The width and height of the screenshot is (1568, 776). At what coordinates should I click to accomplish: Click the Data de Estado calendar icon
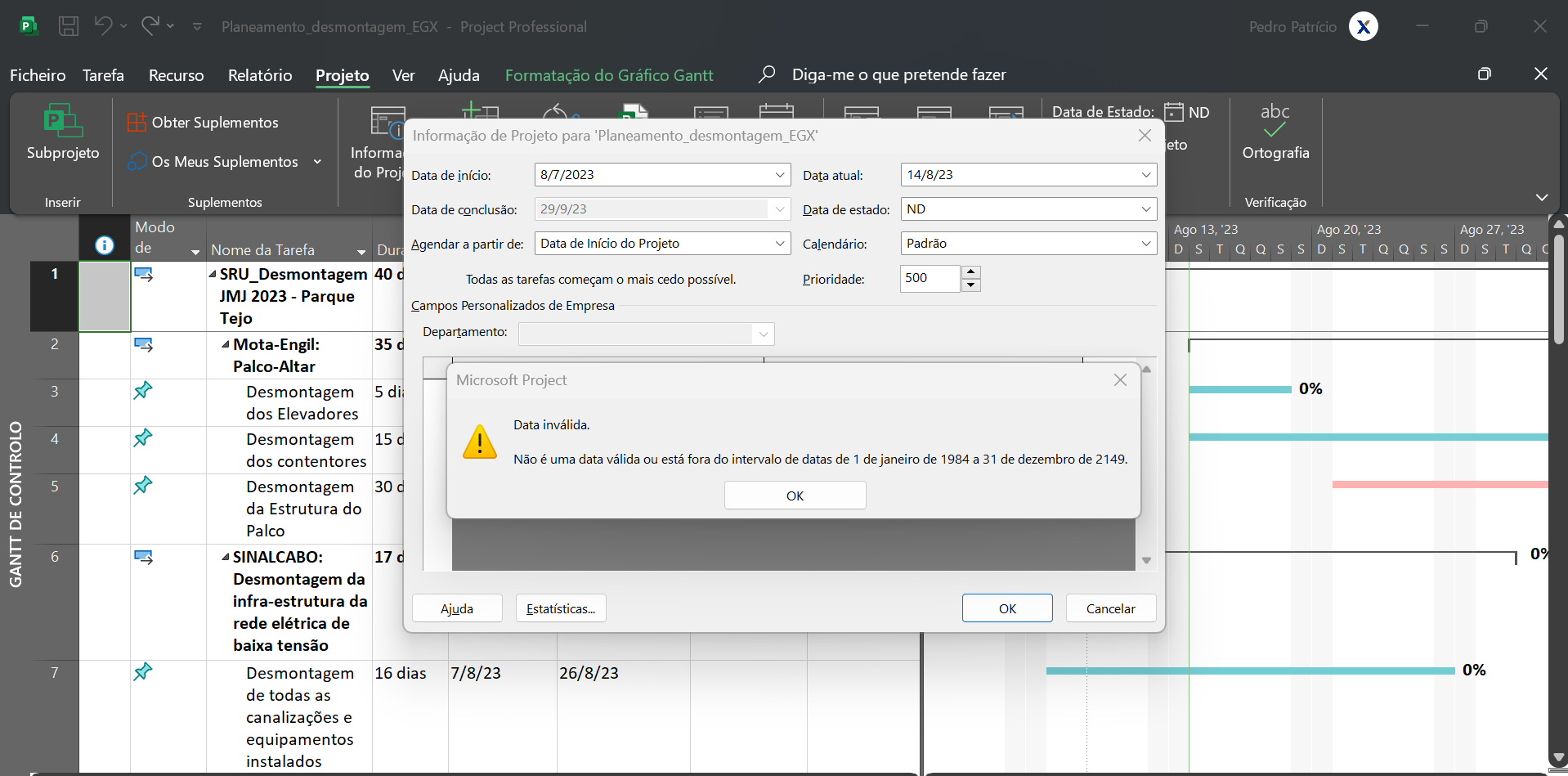click(1174, 112)
